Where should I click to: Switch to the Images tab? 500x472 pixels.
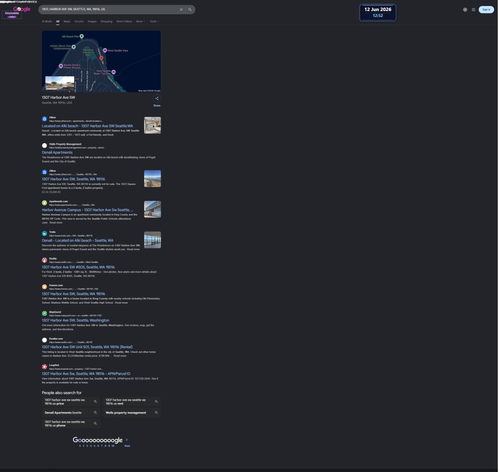92,21
